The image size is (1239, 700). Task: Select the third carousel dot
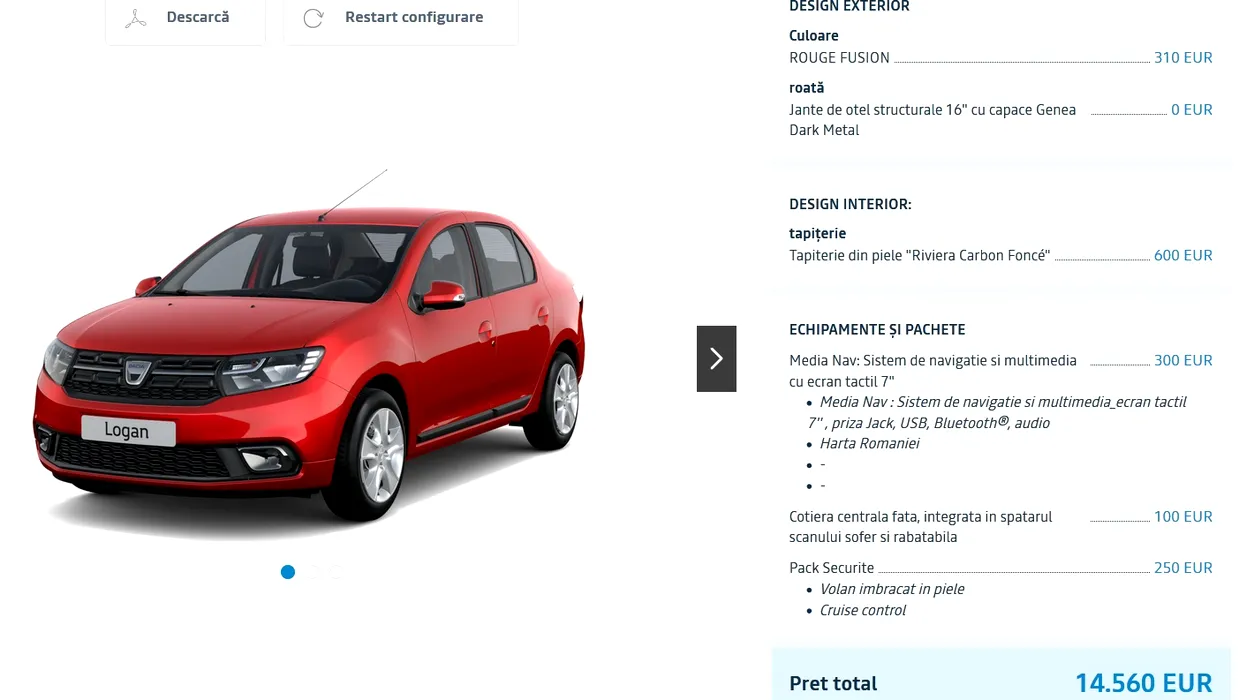(x=336, y=572)
